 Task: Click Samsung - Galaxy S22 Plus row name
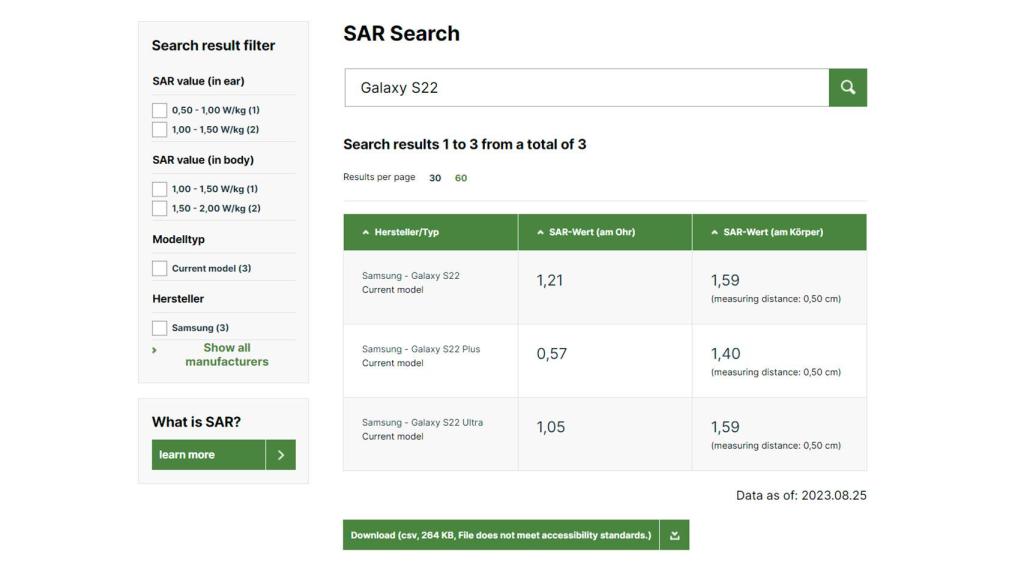click(x=421, y=349)
